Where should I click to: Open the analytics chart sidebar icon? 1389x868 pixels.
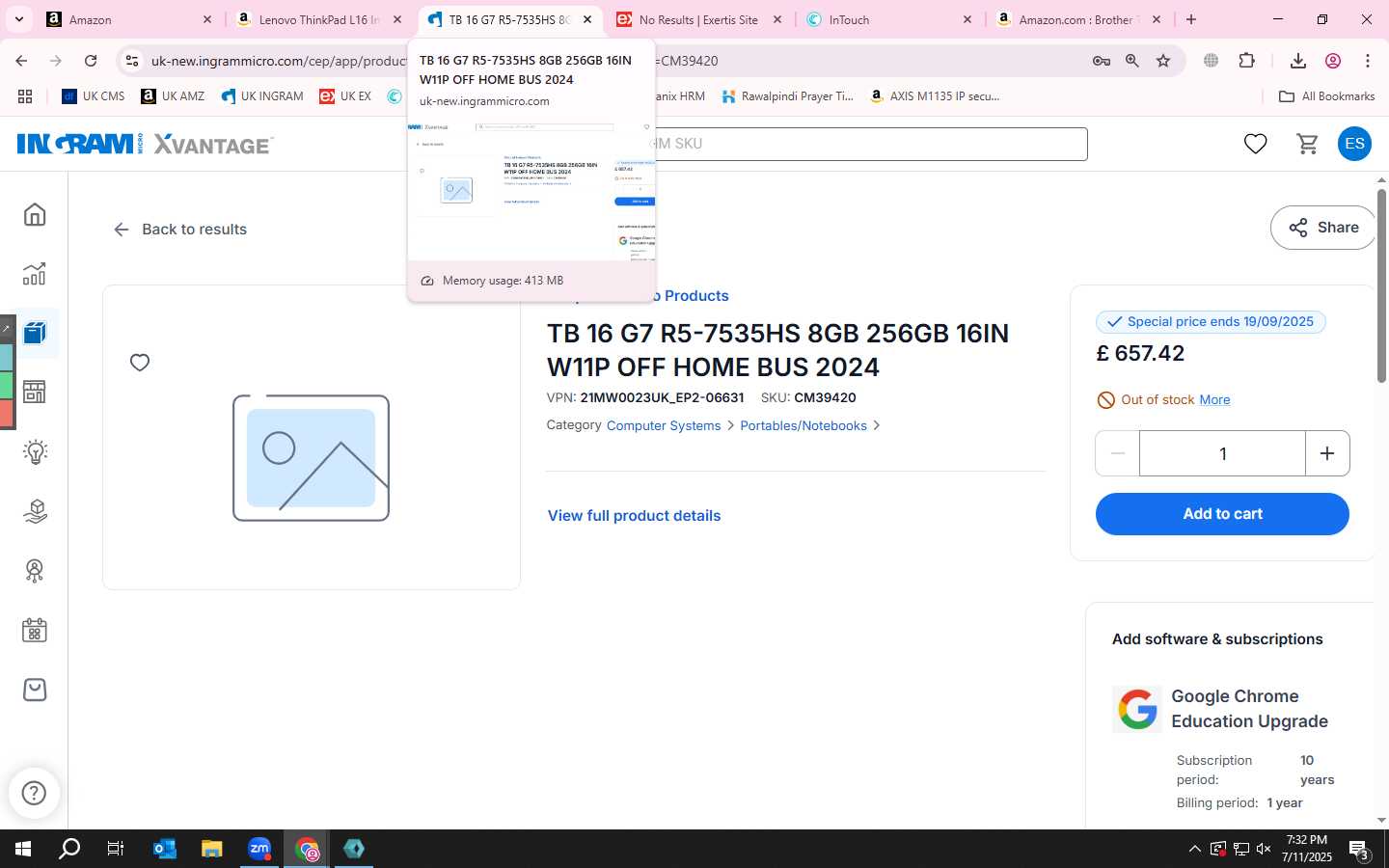click(x=35, y=274)
